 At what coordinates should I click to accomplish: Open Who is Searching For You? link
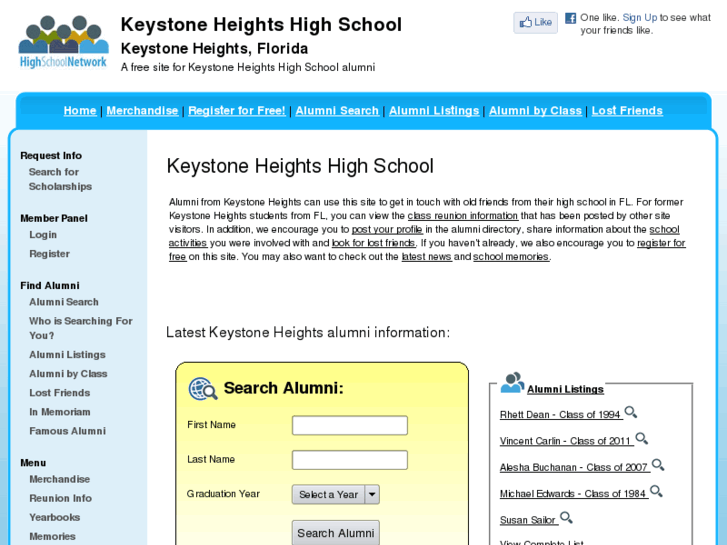pos(81,328)
